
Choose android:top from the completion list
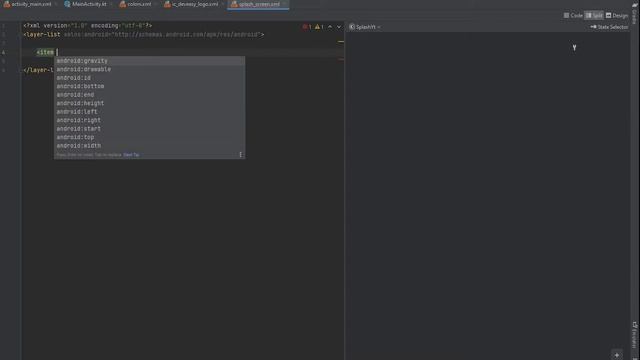tap(149, 137)
